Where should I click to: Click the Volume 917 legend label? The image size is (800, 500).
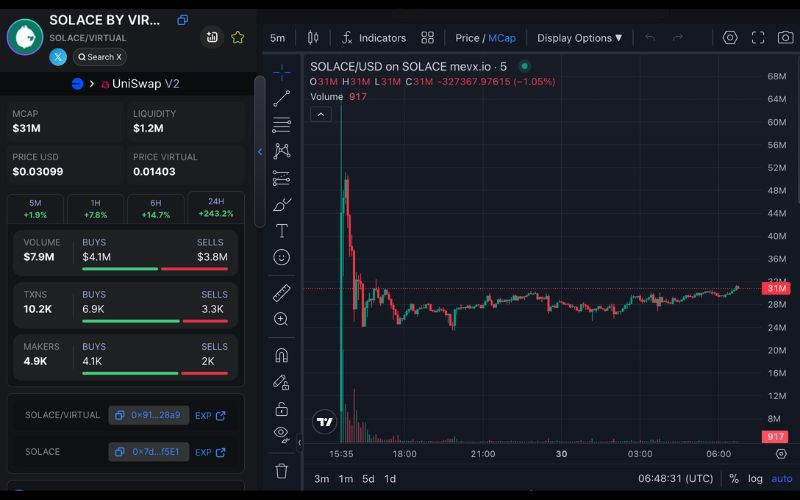click(x=338, y=96)
